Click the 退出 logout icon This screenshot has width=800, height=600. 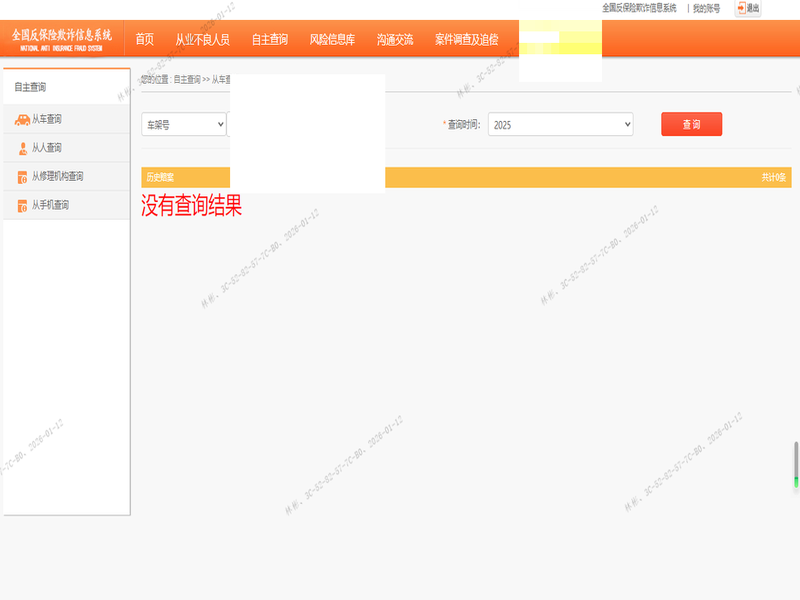[741, 8]
